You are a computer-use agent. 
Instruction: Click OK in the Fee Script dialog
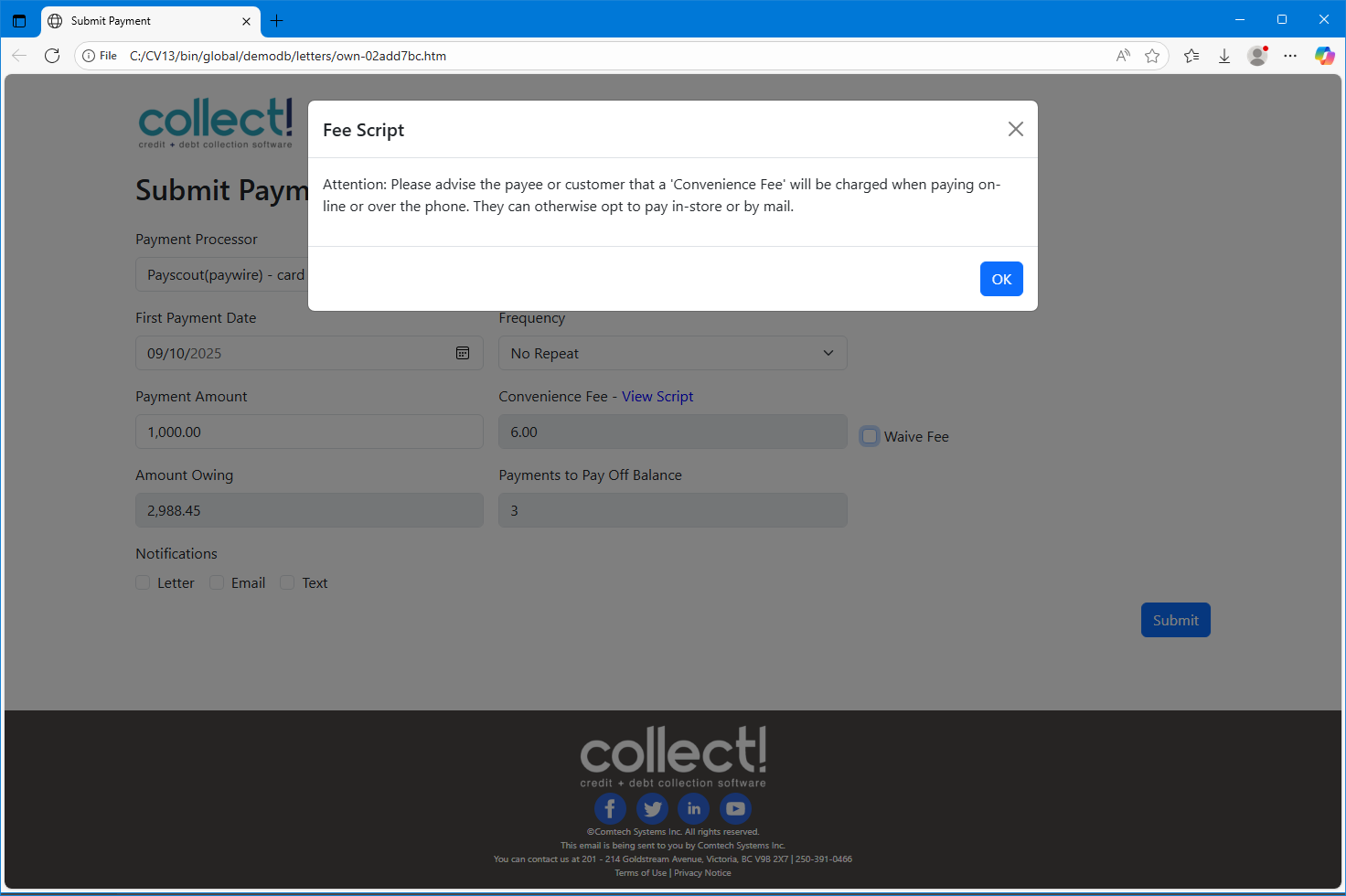(1001, 279)
